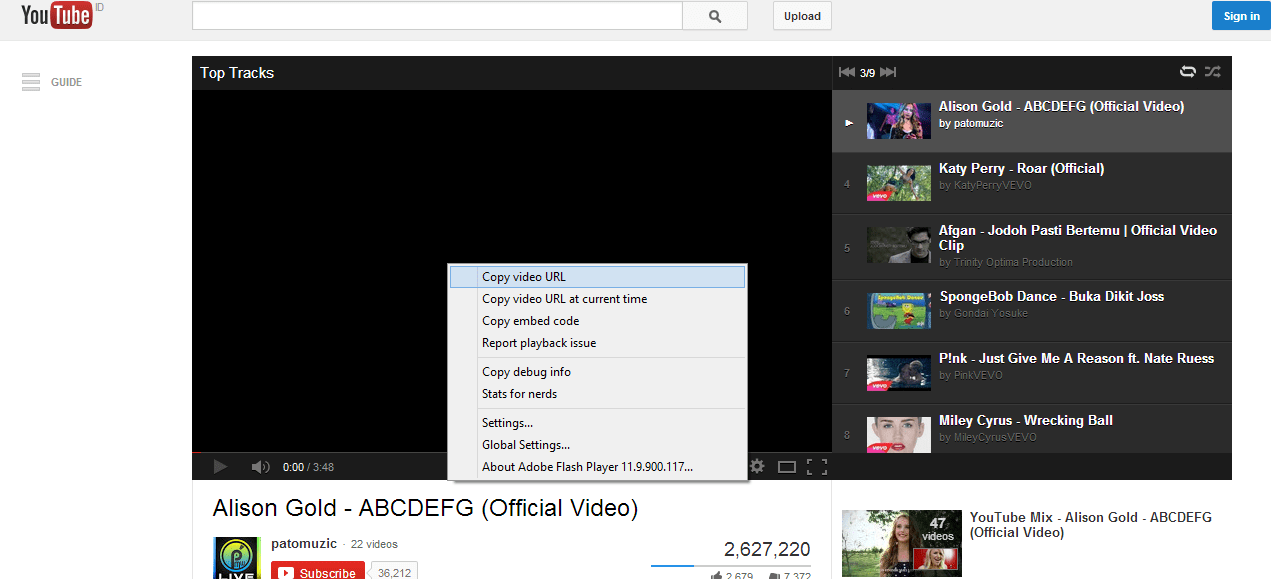
Task: Open P!nk Just Give Me A Reason thumbnail
Action: pyautogui.click(x=899, y=373)
